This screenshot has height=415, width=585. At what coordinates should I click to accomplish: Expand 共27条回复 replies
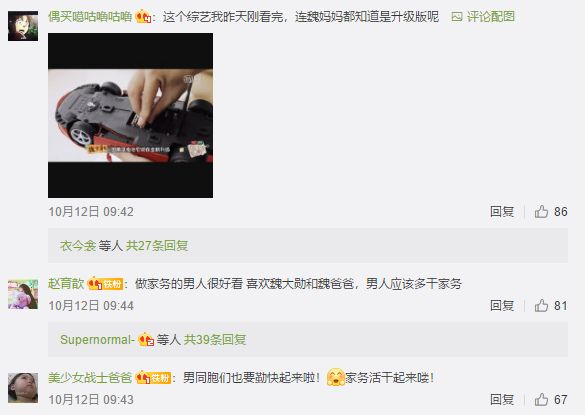click(x=157, y=246)
